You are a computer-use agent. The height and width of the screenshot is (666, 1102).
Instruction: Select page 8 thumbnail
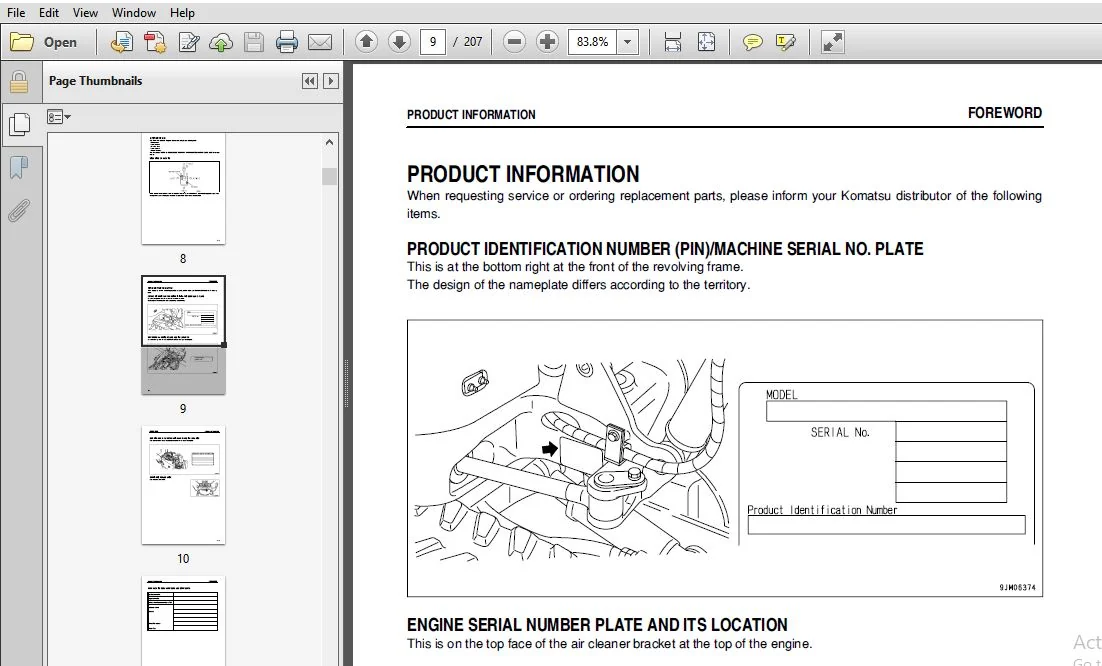[x=183, y=188]
